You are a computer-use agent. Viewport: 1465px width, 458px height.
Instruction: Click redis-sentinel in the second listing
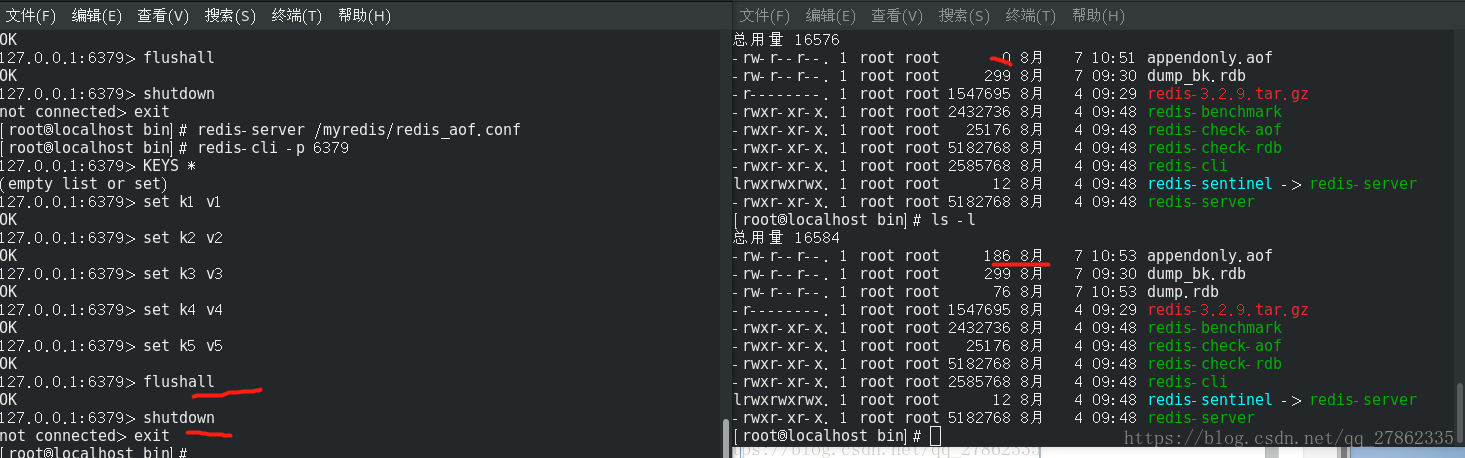click(1210, 400)
